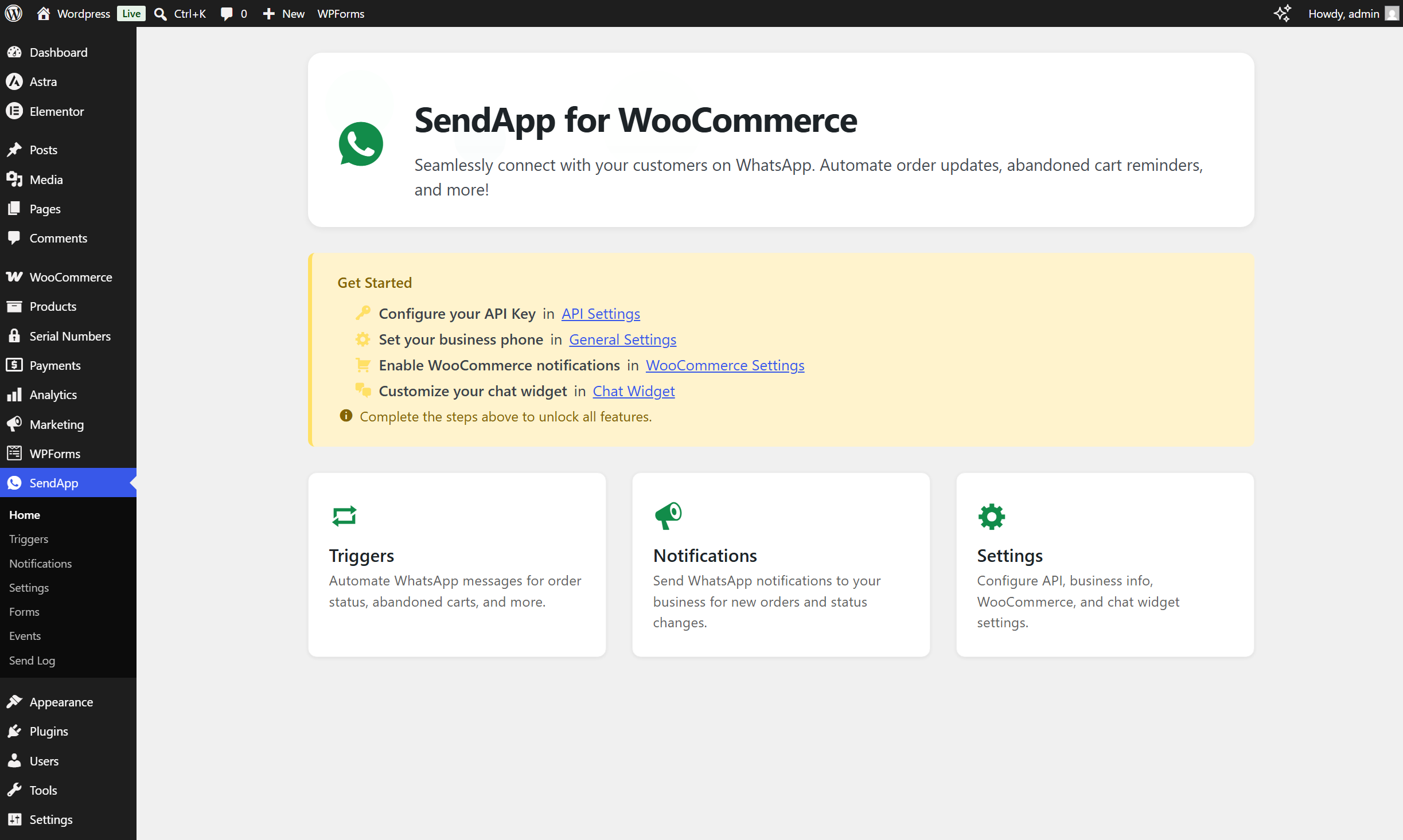Click the Dashboard gauge icon
This screenshot has width=1403, height=840.
pos(14,52)
